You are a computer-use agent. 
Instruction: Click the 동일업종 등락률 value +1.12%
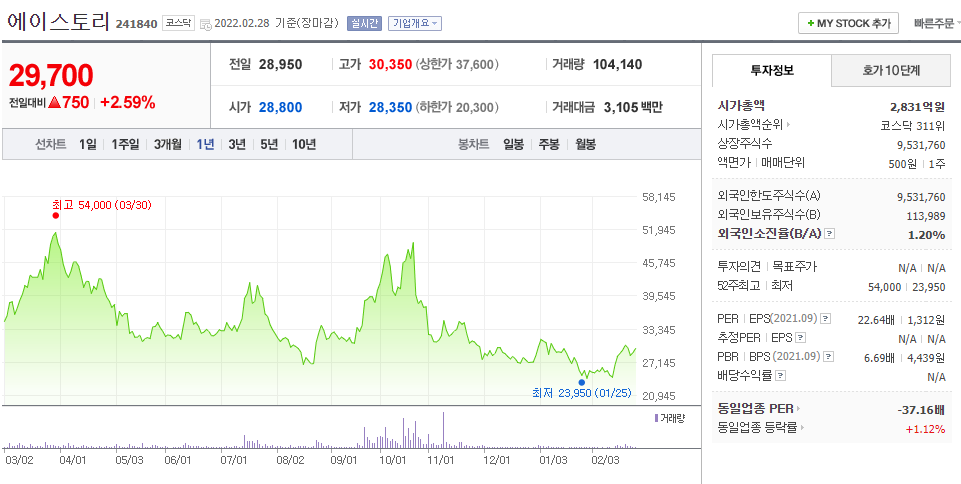925,429
